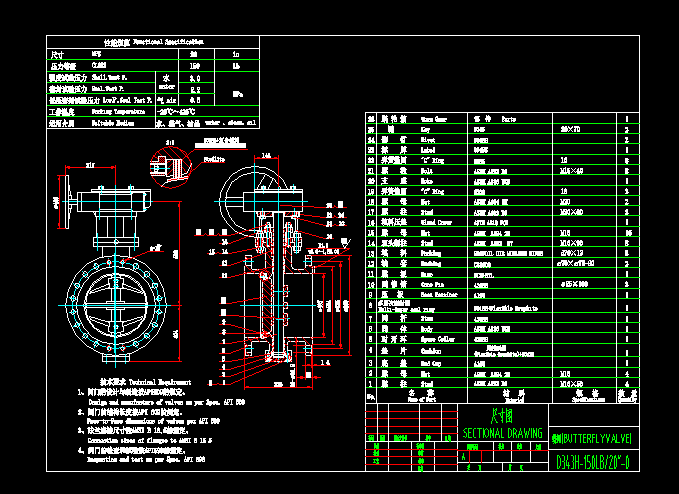Click the 'Technical Requirement' heading text

coord(160,382)
